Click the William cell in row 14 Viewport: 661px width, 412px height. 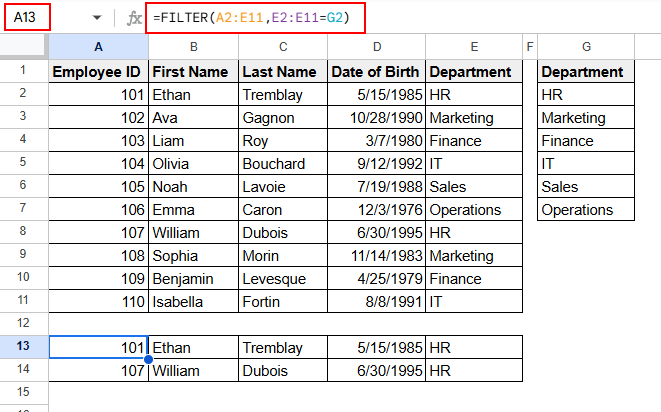(x=193, y=371)
